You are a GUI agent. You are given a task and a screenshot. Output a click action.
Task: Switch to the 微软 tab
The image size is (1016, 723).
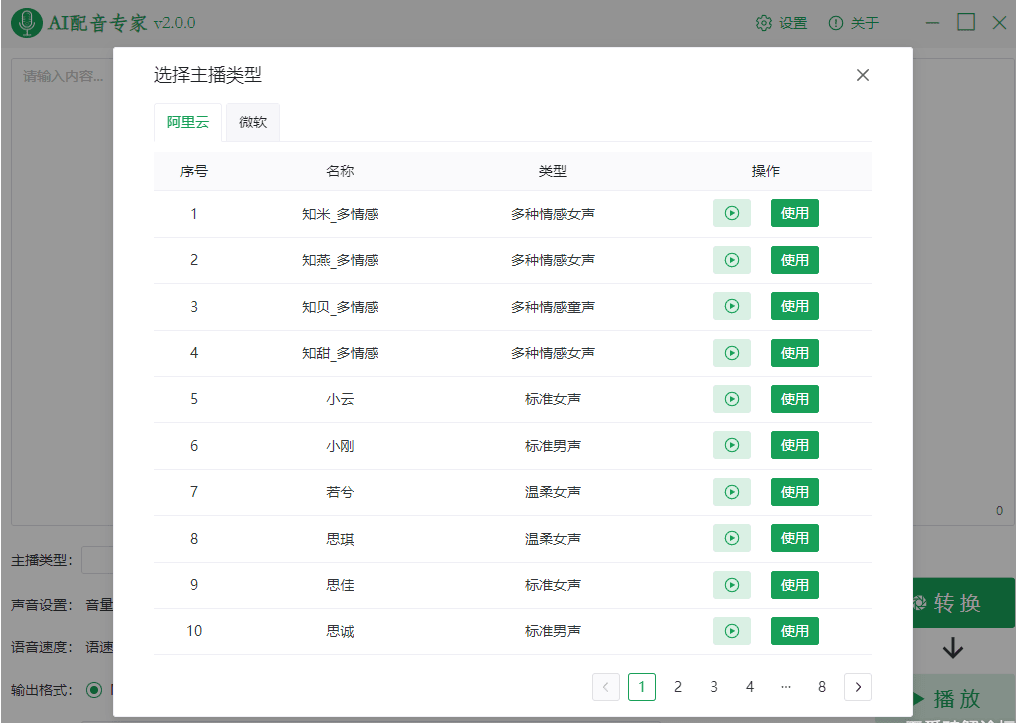click(252, 122)
